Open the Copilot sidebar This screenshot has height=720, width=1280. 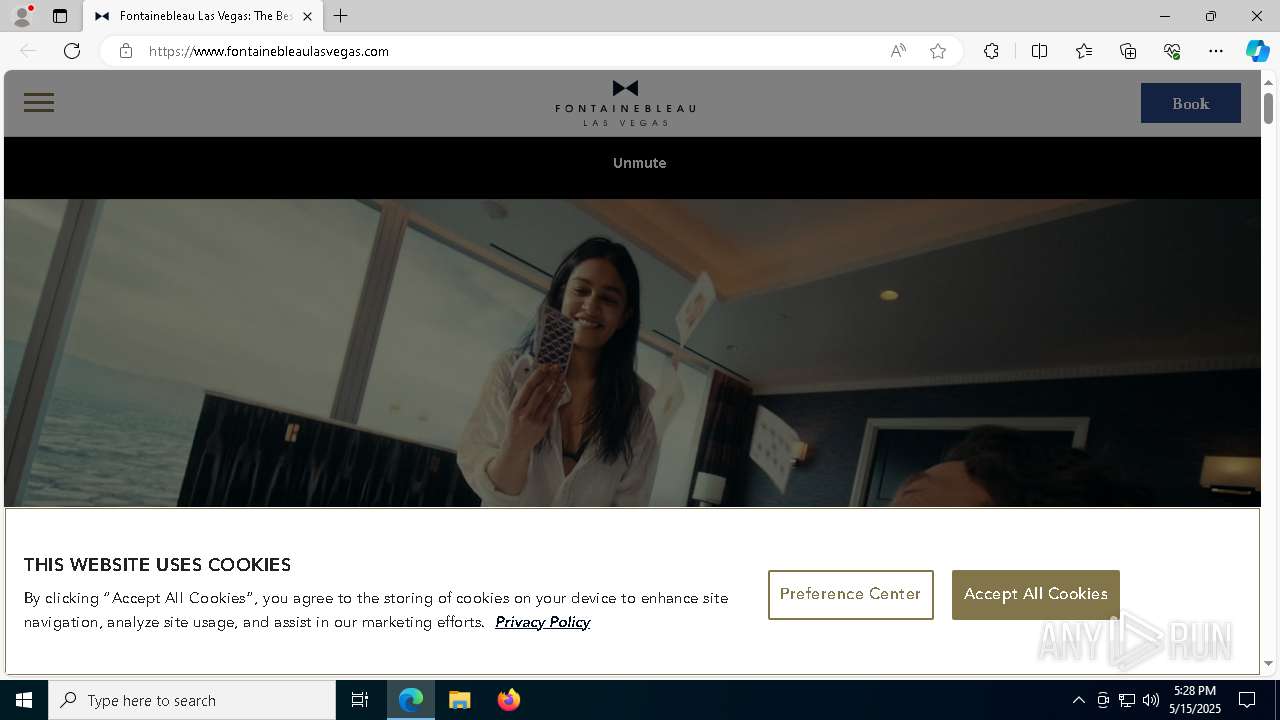[1257, 51]
